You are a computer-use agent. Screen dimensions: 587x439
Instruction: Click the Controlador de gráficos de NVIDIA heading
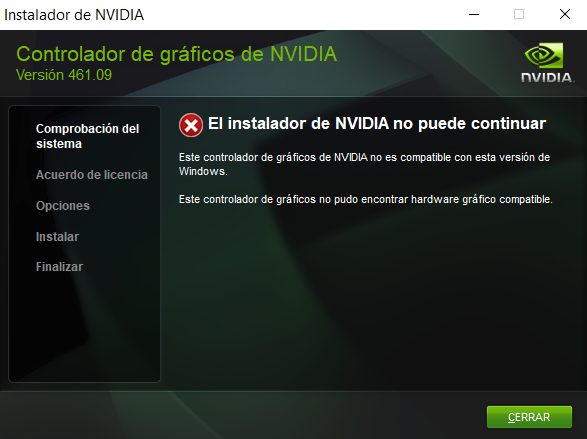(x=177, y=55)
